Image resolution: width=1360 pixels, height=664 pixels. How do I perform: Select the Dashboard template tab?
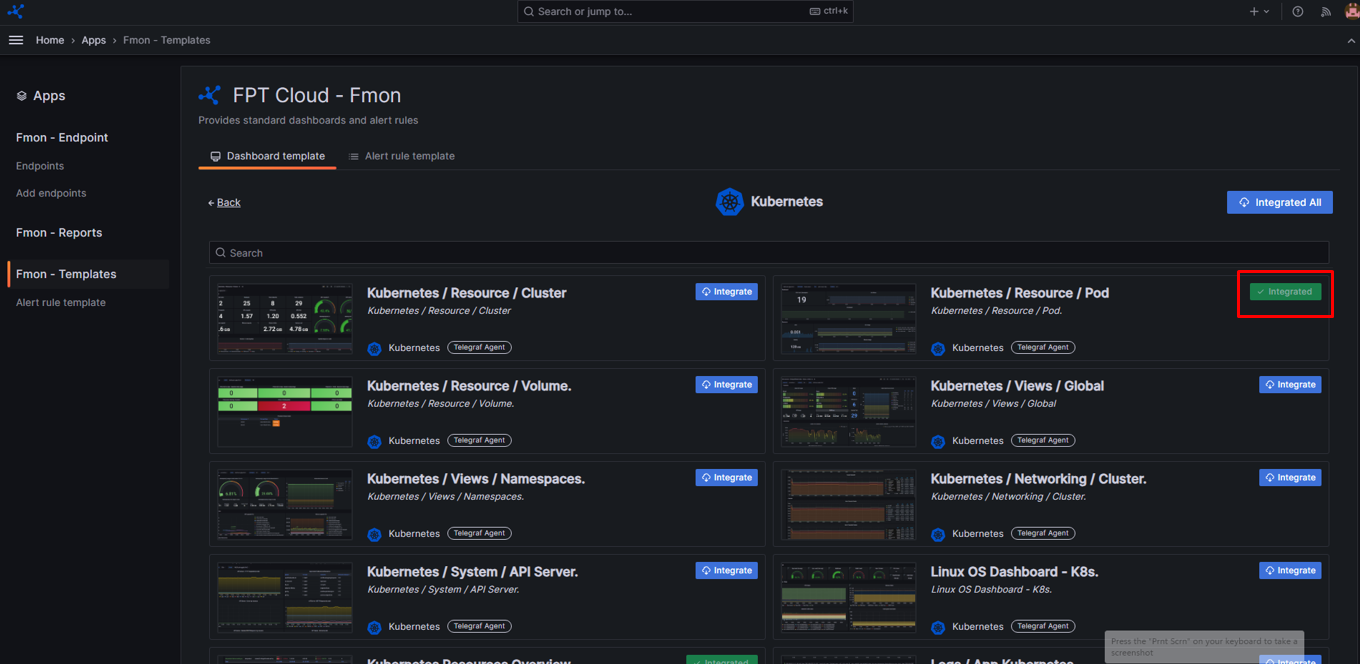(267, 156)
